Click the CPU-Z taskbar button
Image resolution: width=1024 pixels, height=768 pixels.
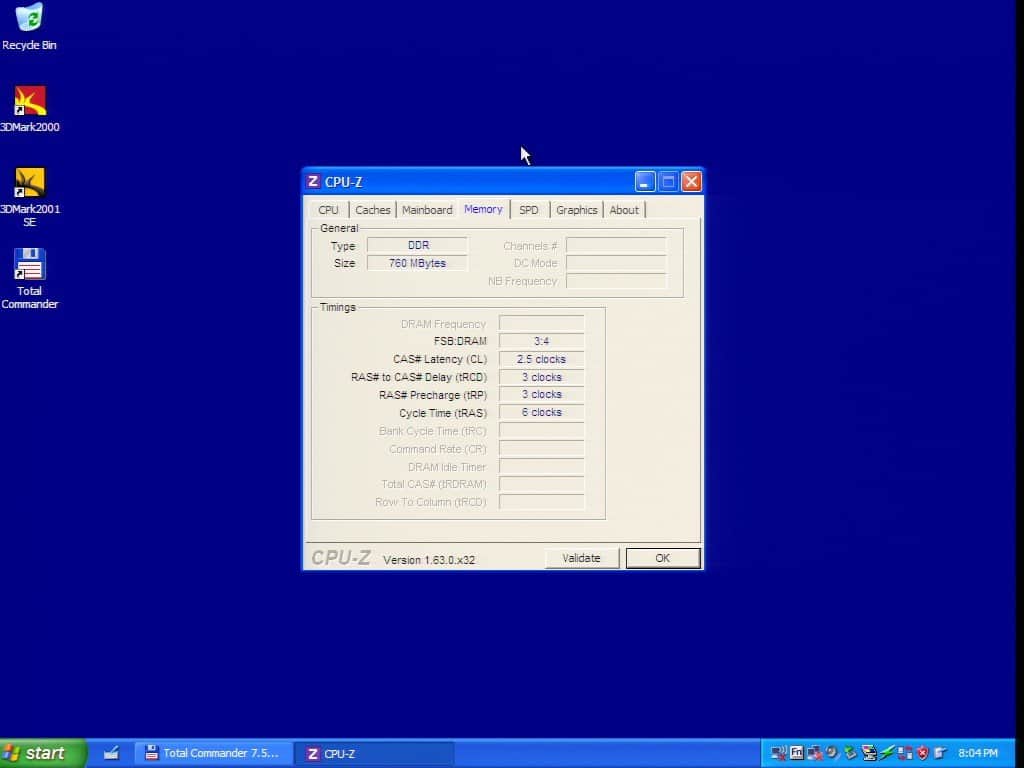(x=374, y=753)
